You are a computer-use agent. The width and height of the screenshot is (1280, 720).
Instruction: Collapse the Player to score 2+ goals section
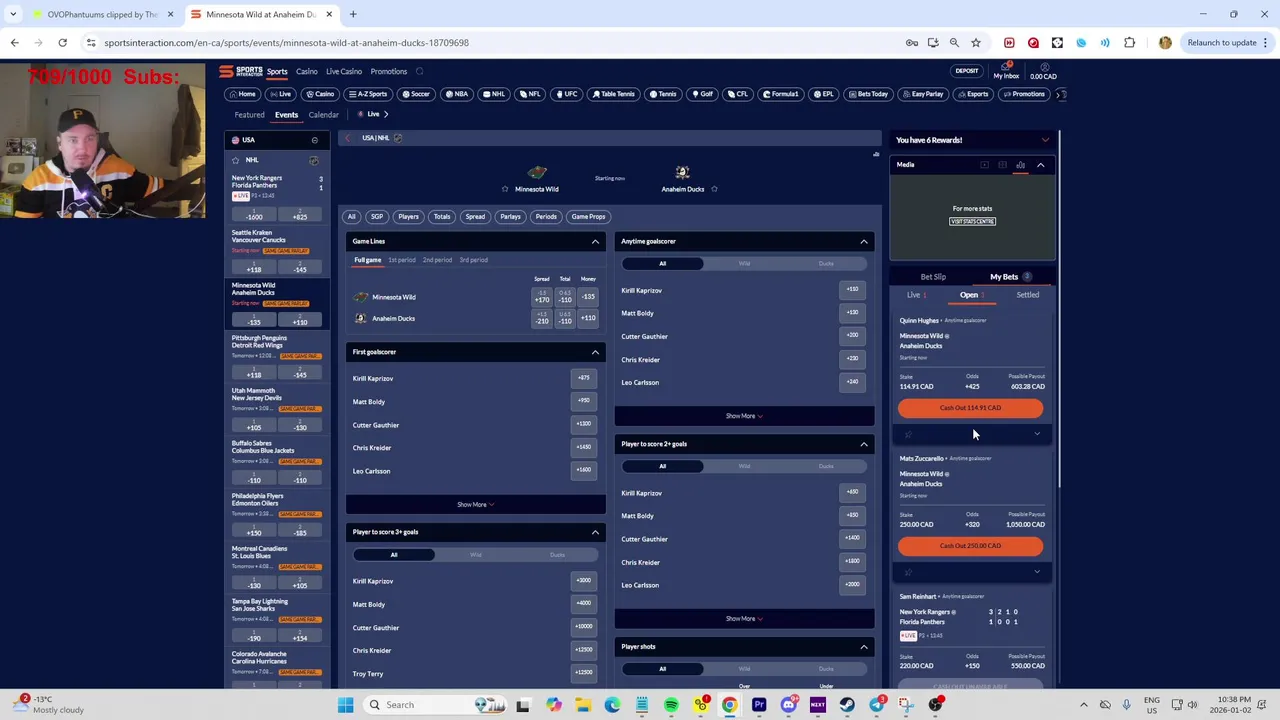pyautogui.click(x=864, y=444)
